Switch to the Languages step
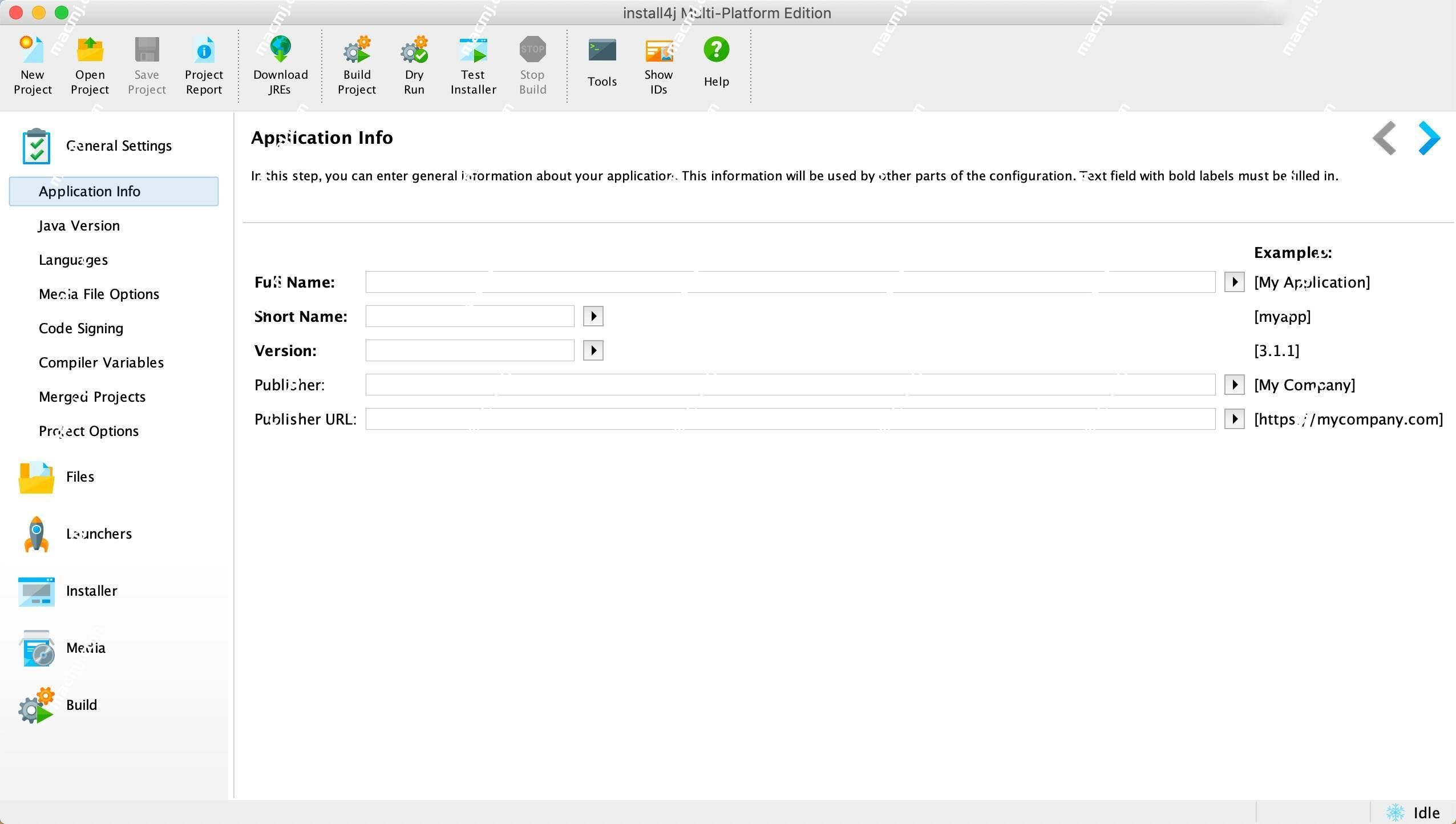 coord(73,260)
